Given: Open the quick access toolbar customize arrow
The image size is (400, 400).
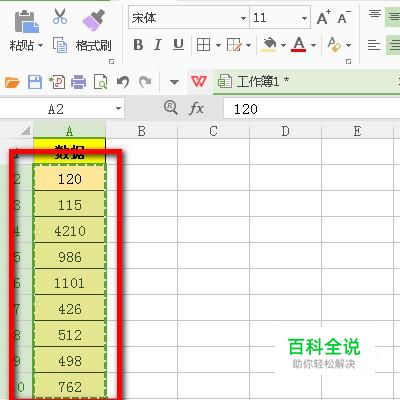Looking at the screenshot, I should [x=174, y=82].
